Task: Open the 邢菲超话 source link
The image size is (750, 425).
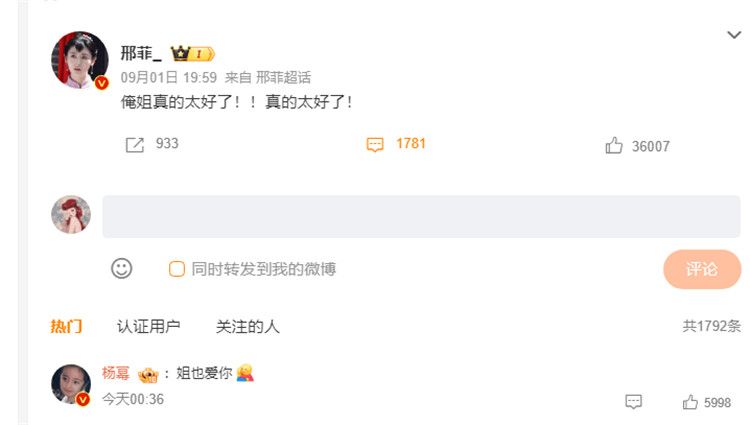Action: point(284,77)
